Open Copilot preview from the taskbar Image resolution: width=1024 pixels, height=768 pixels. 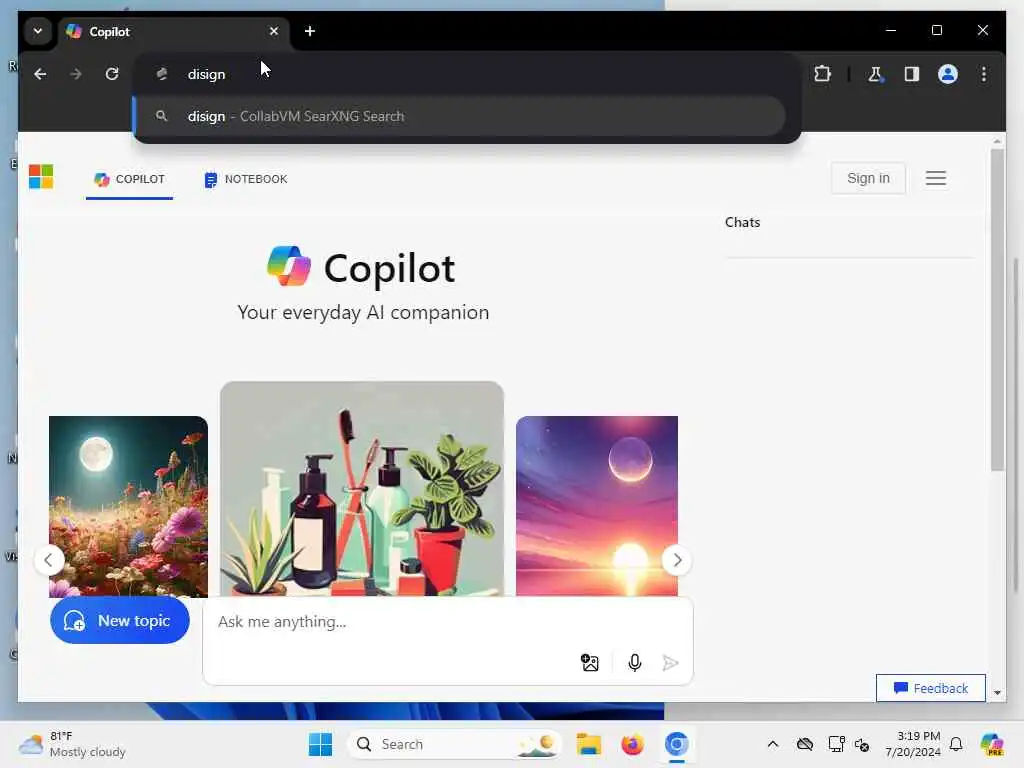pyautogui.click(x=992, y=744)
